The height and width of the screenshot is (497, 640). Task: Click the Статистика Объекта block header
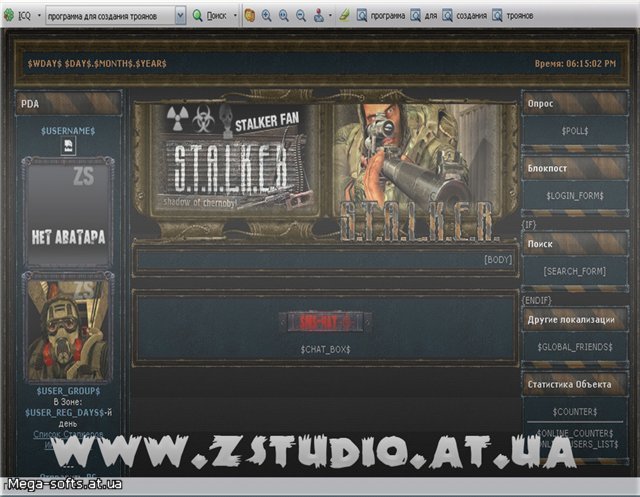(x=575, y=384)
